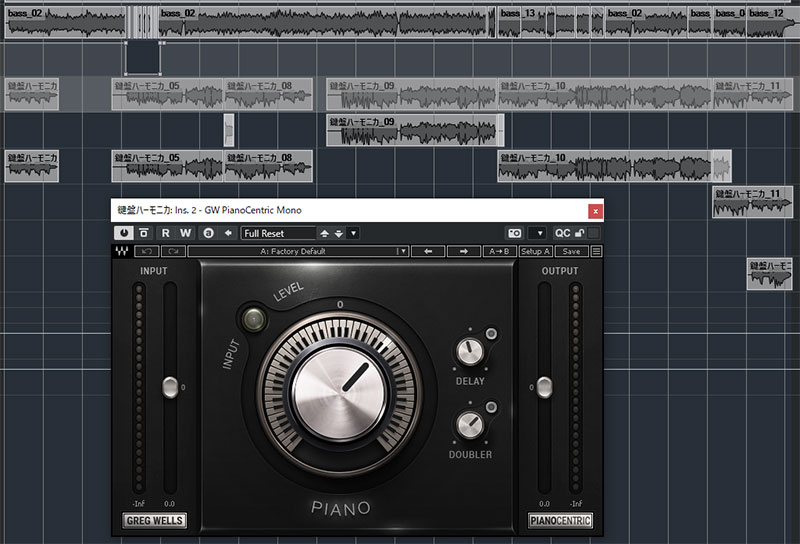Select 鍵盤ハーモニカ_11 clip on upper track

(x=753, y=94)
